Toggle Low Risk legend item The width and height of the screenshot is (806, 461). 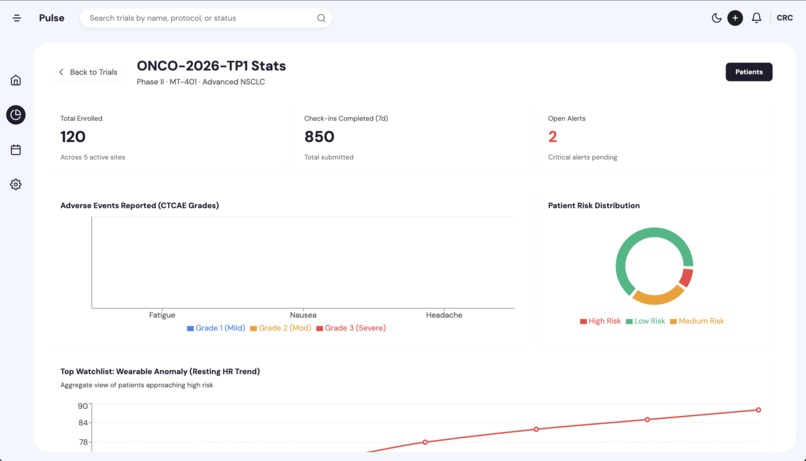[645, 321]
